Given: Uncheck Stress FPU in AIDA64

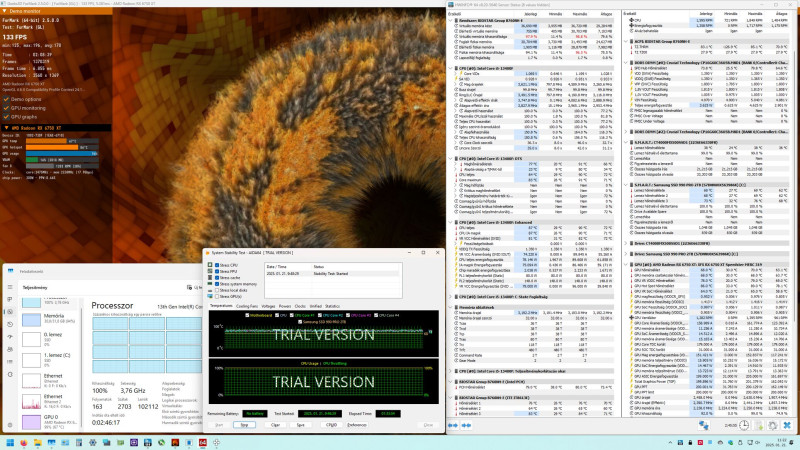Looking at the screenshot, I should pos(217,271).
